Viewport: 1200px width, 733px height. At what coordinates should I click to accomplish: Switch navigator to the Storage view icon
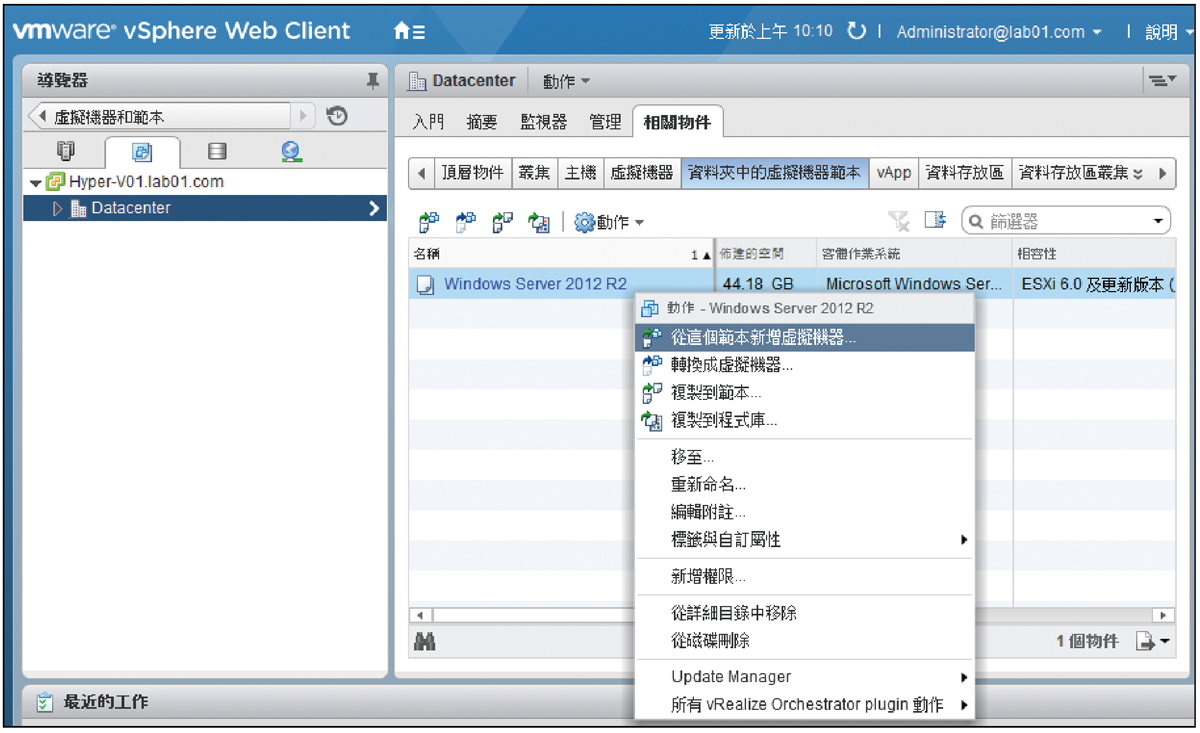(216, 152)
